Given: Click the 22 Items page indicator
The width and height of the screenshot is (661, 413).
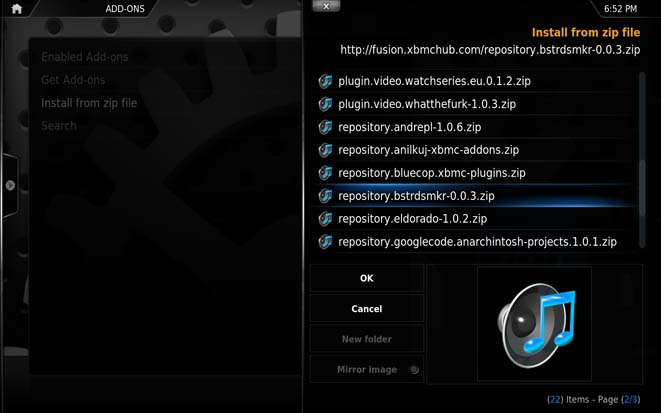Looking at the screenshot, I should coord(594,399).
